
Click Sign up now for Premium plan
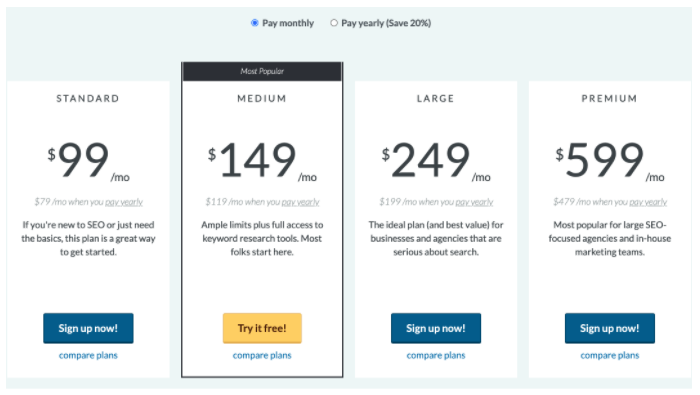click(x=609, y=328)
